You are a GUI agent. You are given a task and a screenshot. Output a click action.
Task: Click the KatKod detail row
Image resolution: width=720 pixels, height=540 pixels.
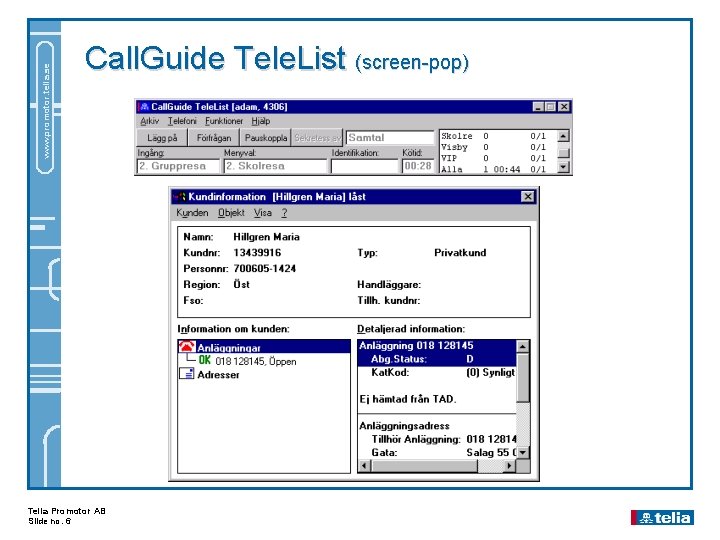tap(437, 372)
